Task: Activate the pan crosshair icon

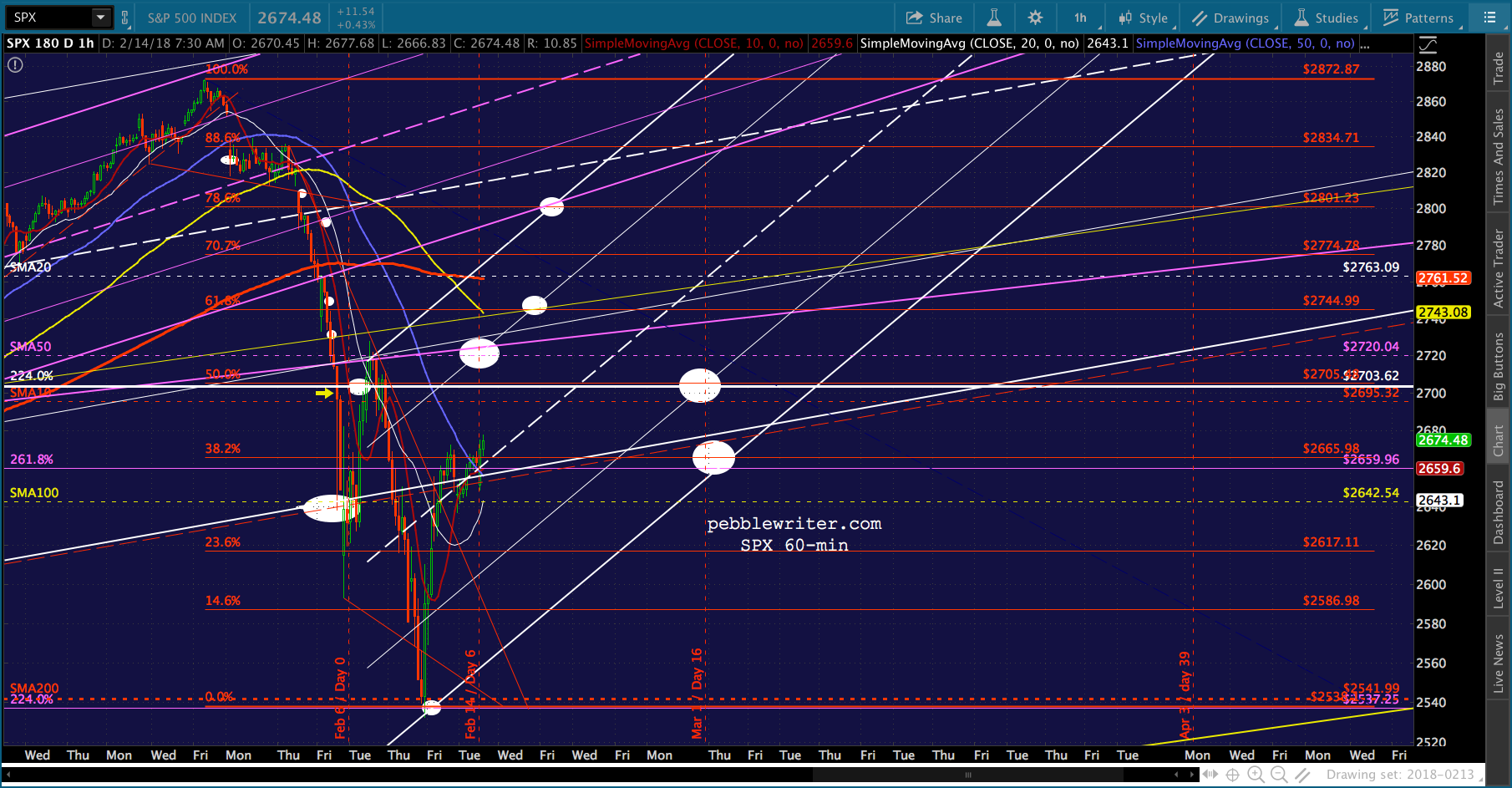Action: 1232,775
